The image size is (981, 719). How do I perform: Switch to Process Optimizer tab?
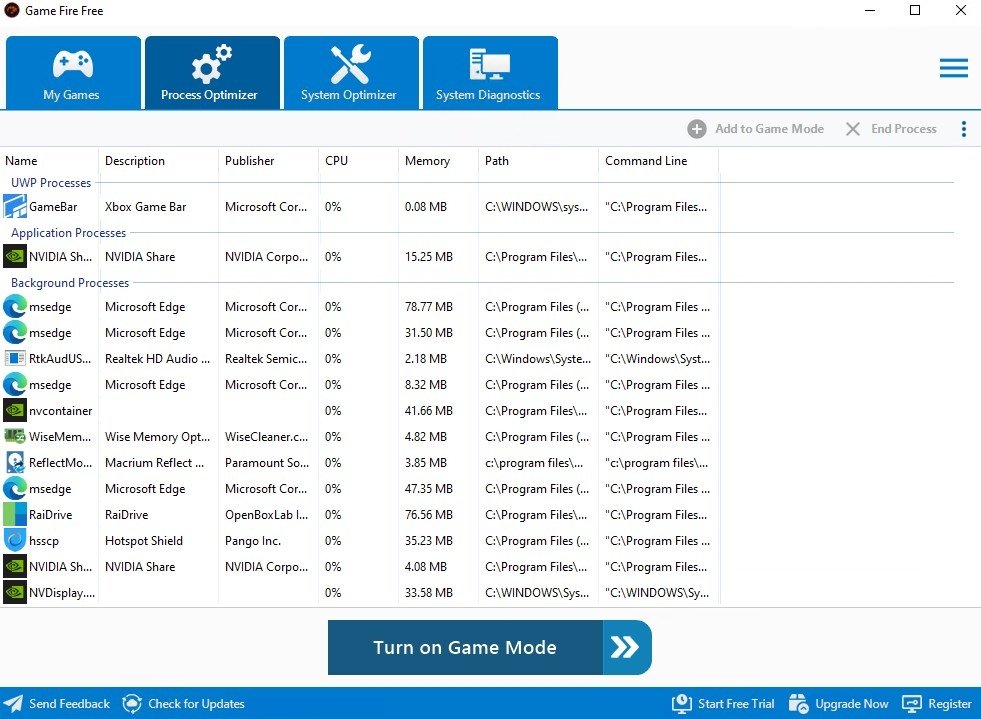pyautogui.click(x=212, y=73)
